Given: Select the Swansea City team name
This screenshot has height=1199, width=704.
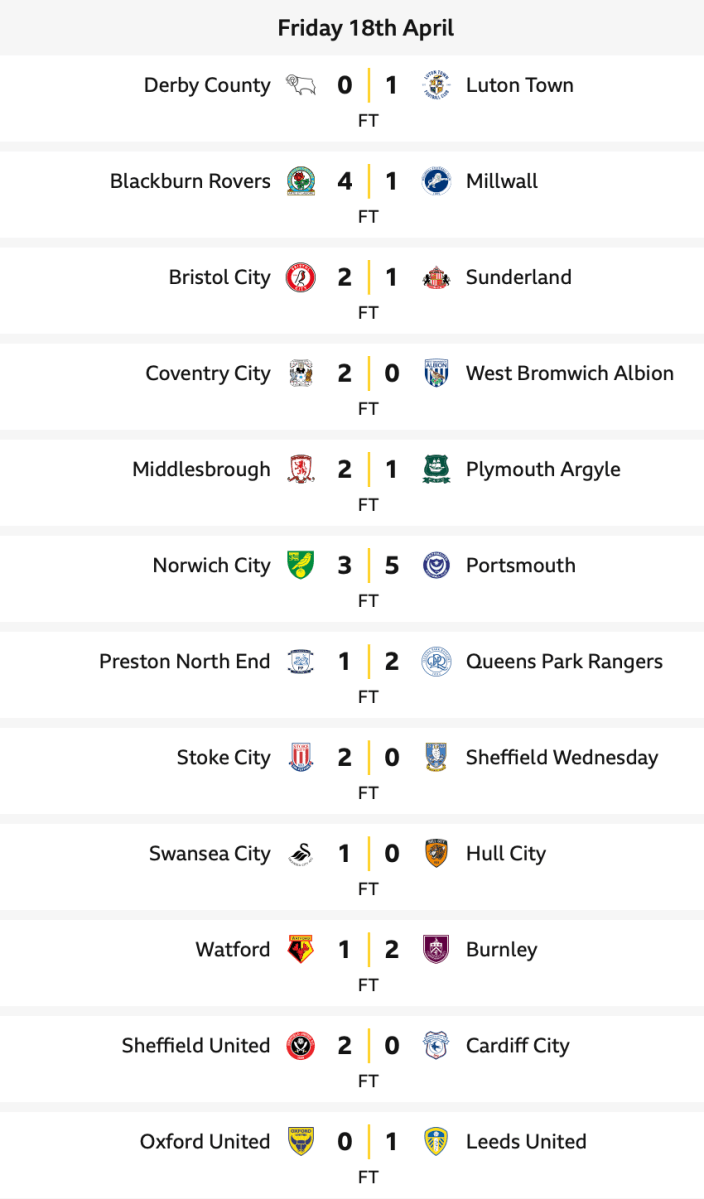Looking at the screenshot, I should (x=210, y=853).
